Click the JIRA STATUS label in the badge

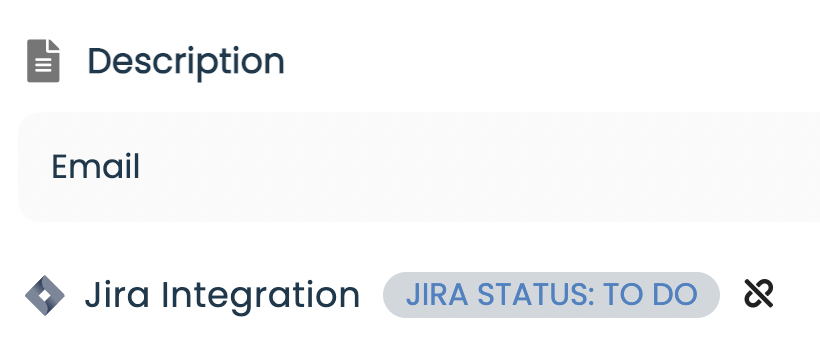(500, 295)
